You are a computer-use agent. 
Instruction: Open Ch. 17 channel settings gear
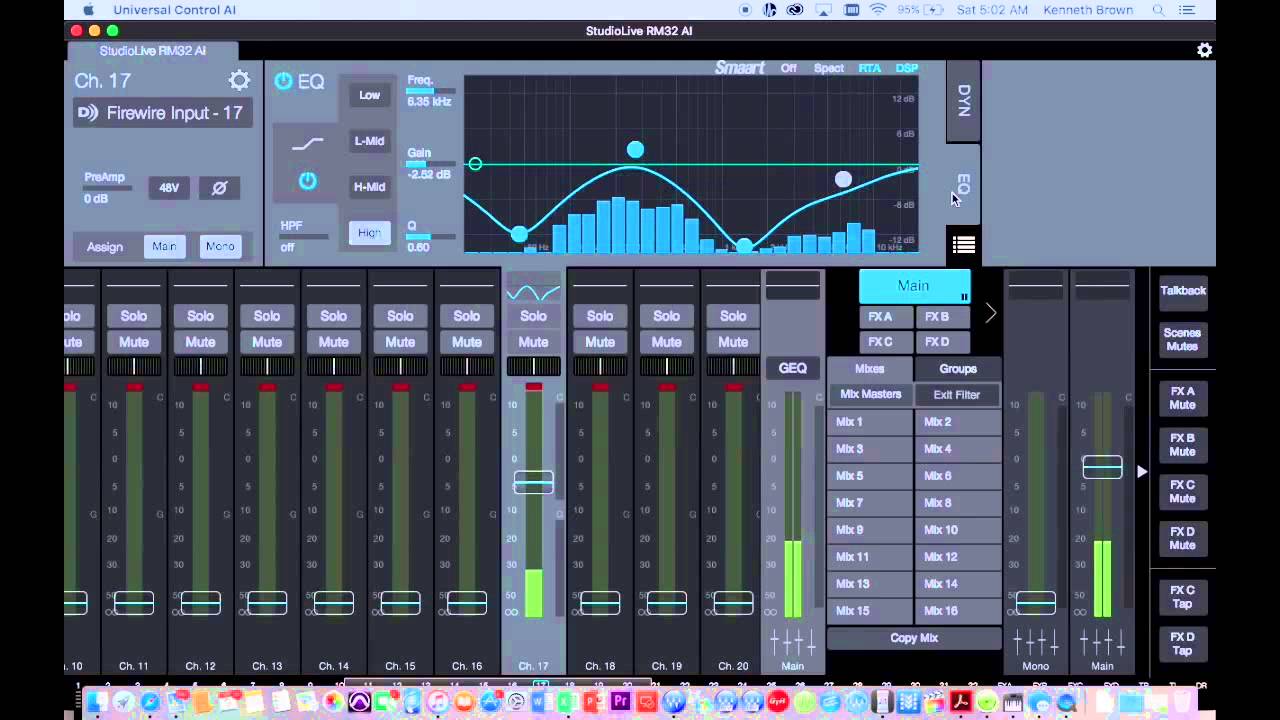pos(239,81)
